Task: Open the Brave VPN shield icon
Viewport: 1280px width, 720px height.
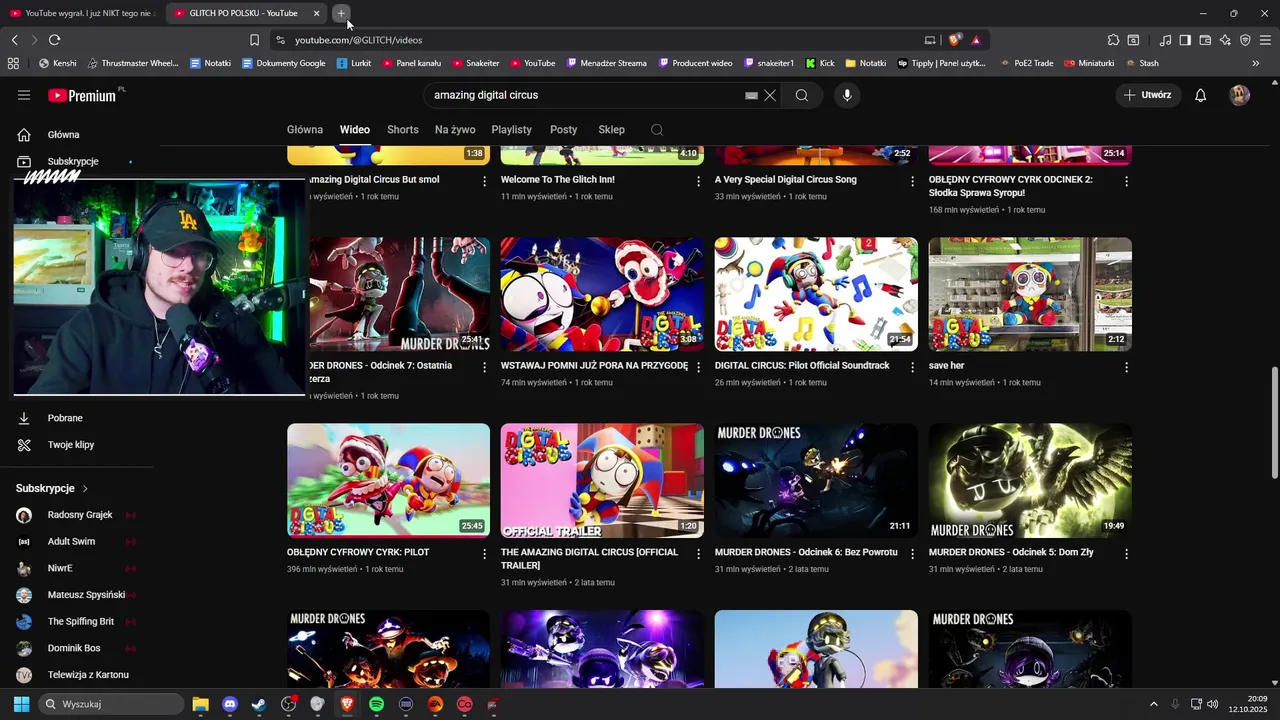Action: (x=1245, y=40)
